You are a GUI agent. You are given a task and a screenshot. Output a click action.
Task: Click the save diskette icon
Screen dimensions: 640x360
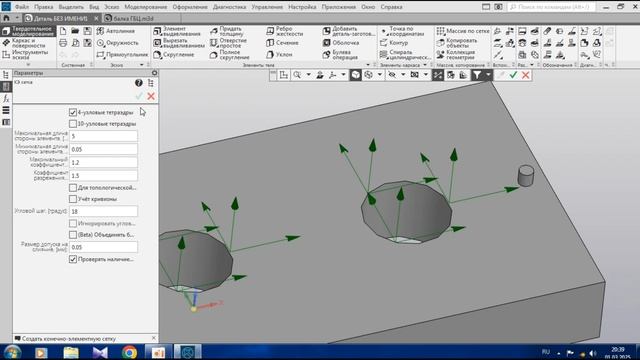(87, 31)
